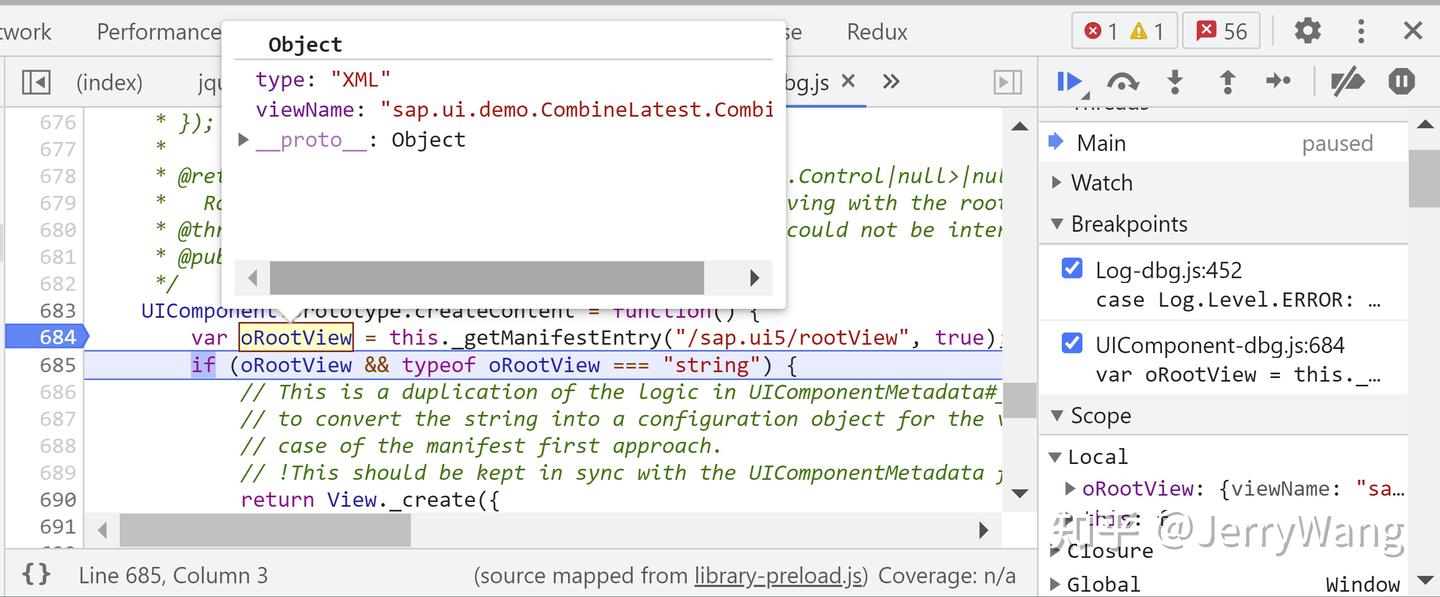Open the Performance panel tab
Screen dimensions: 1440x597
(158, 31)
